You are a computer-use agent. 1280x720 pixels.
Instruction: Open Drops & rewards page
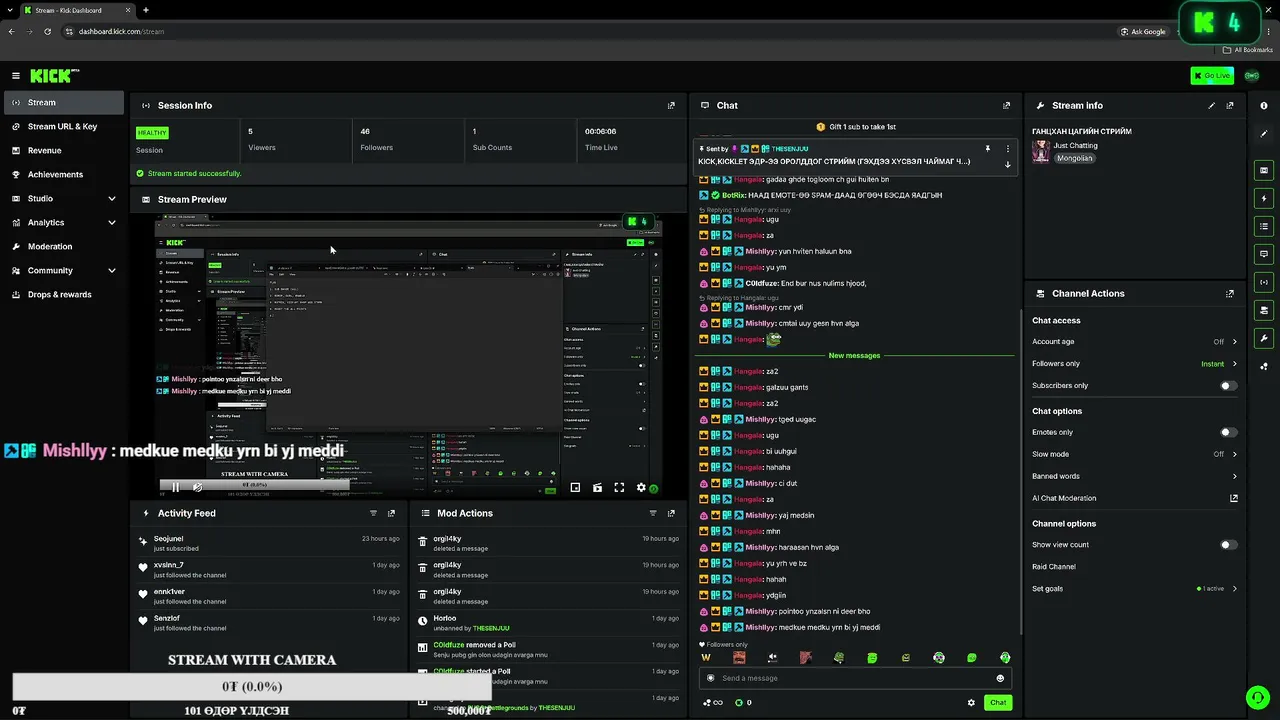(x=64, y=294)
